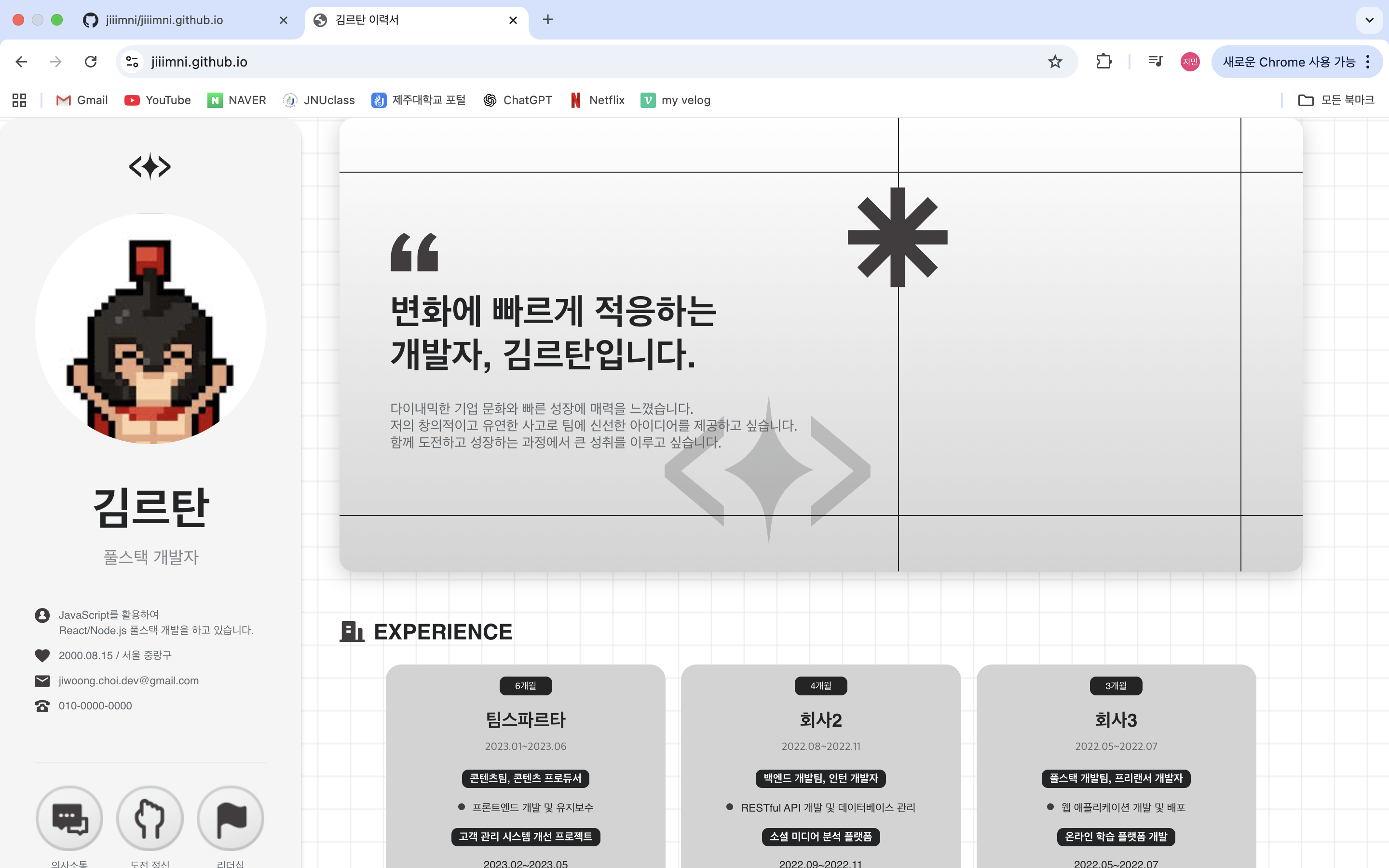The height and width of the screenshot is (868, 1389).
Task: Open the apps grid in bookmarks bar
Action: point(19,100)
